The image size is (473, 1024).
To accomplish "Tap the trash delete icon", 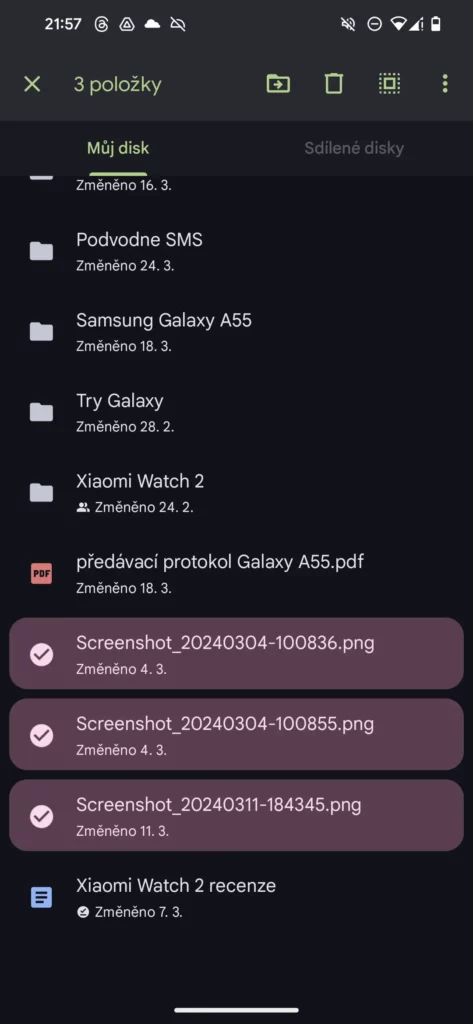I will 334,84.
